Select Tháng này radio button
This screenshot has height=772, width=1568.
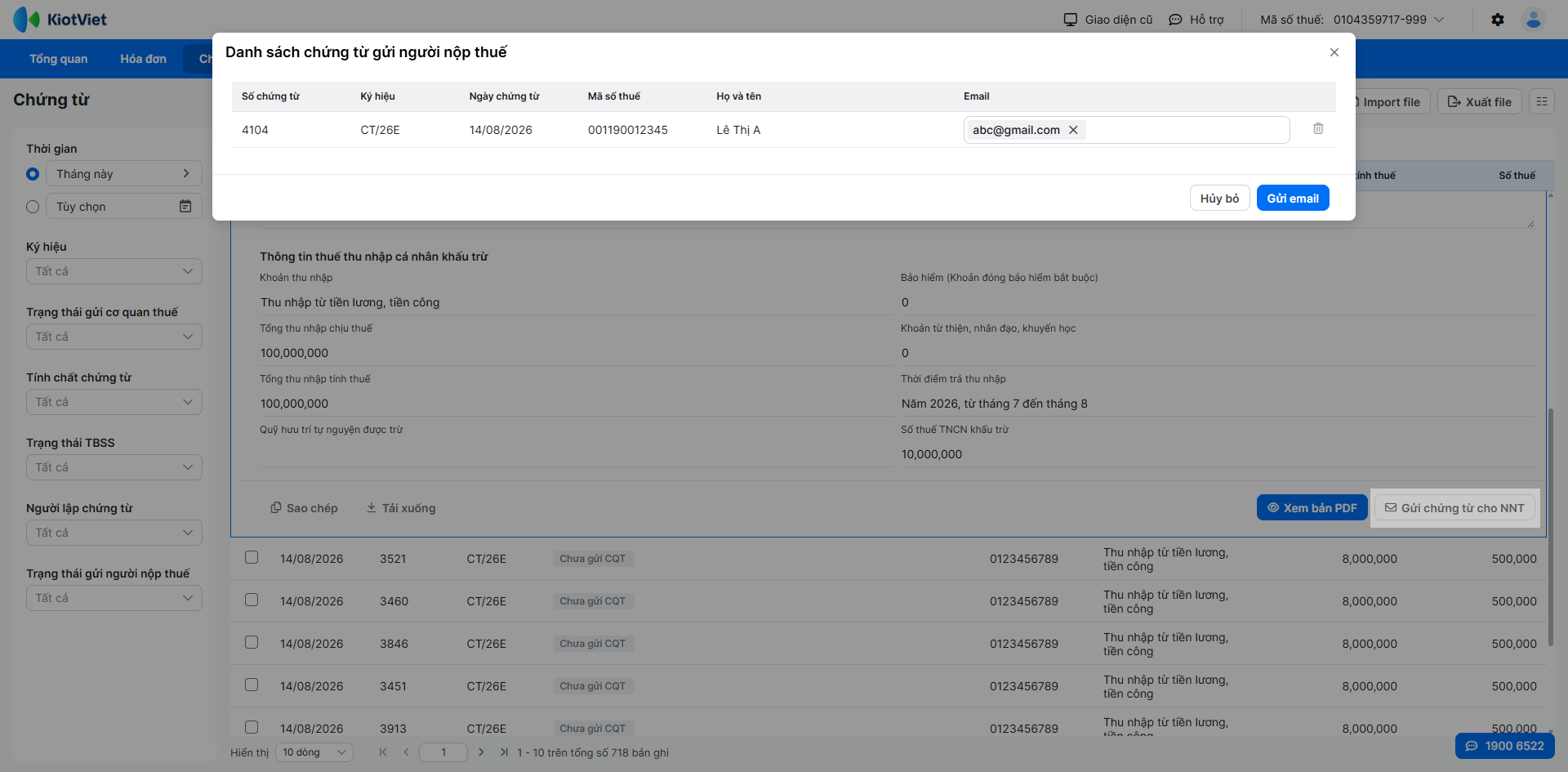pyautogui.click(x=33, y=174)
